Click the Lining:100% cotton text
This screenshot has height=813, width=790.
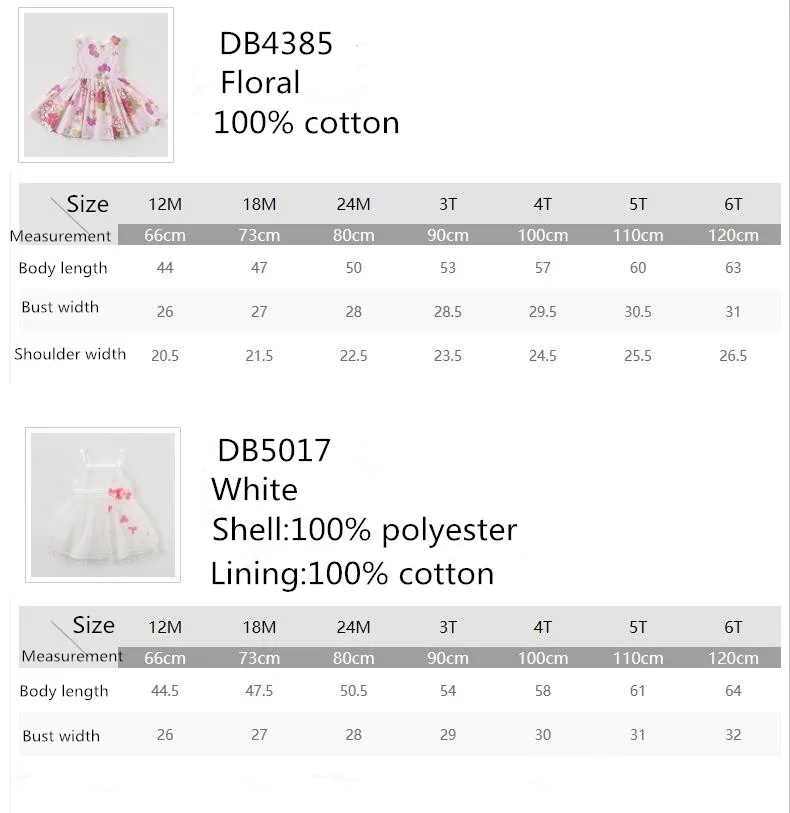pos(352,574)
